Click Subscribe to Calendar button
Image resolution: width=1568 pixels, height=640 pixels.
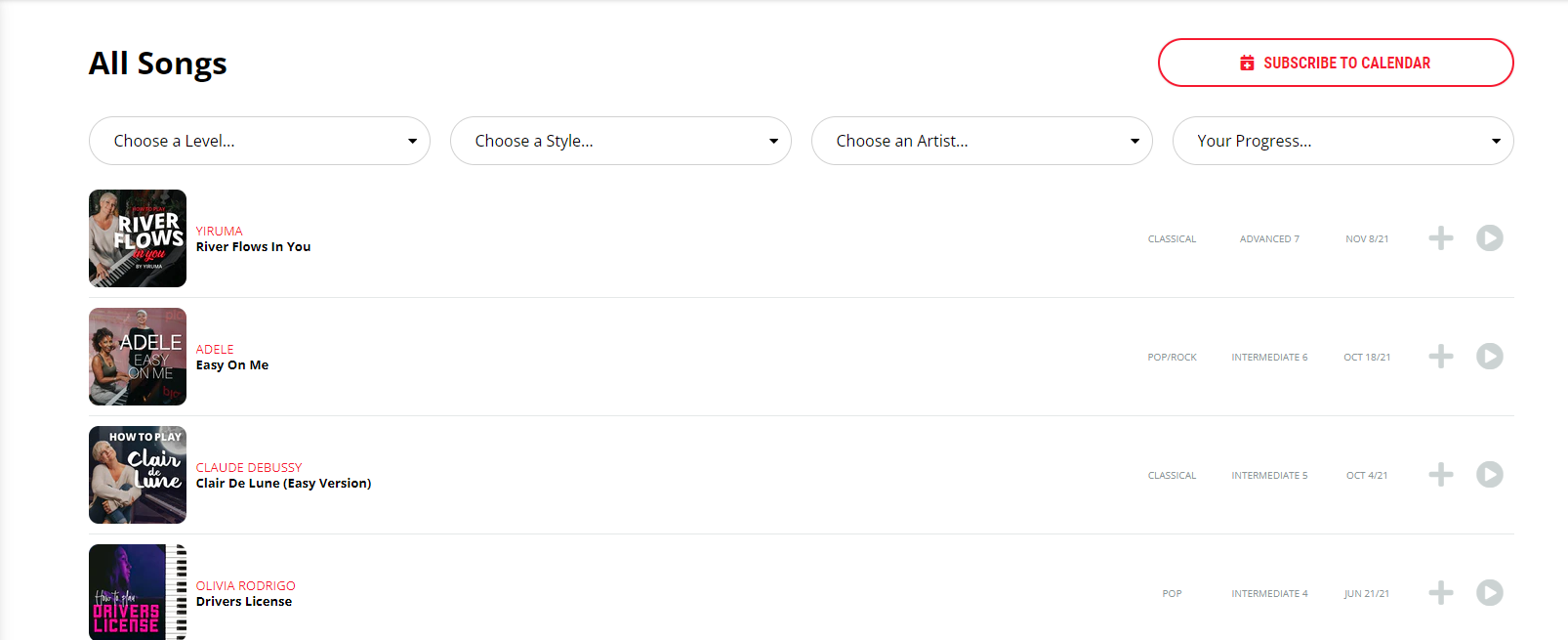[x=1335, y=63]
